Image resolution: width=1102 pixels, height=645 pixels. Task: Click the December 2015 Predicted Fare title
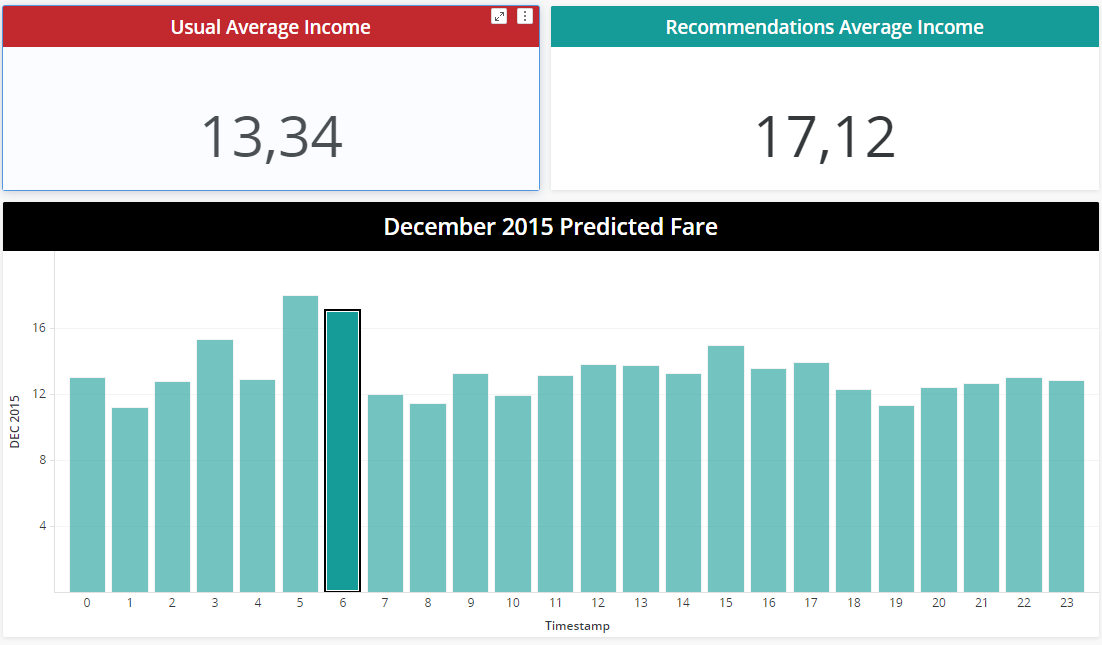point(550,227)
